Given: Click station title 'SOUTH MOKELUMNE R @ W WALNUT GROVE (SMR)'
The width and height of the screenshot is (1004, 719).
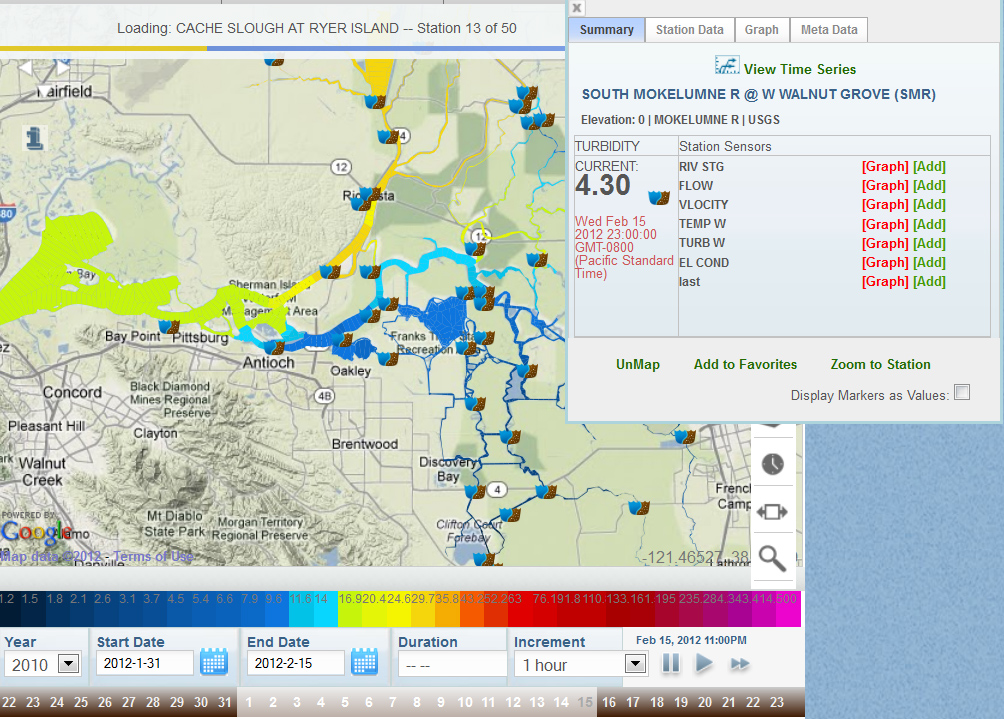Looking at the screenshot, I should click(759, 94).
